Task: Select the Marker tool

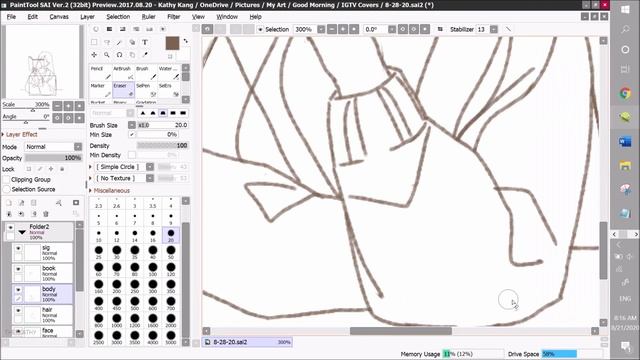Action: (x=100, y=90)
